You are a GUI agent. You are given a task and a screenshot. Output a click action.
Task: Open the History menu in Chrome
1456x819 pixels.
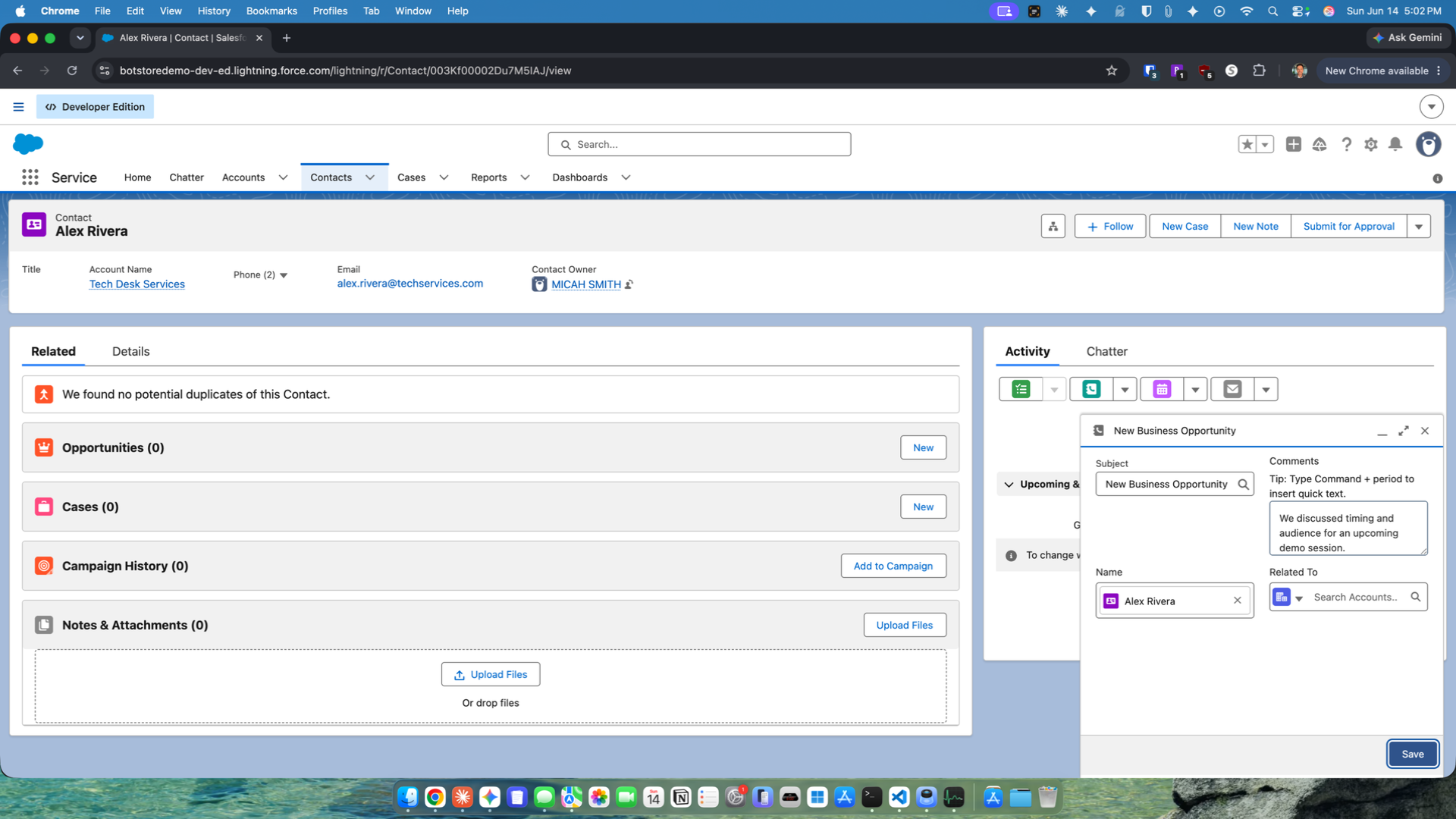tap(214, 11)
